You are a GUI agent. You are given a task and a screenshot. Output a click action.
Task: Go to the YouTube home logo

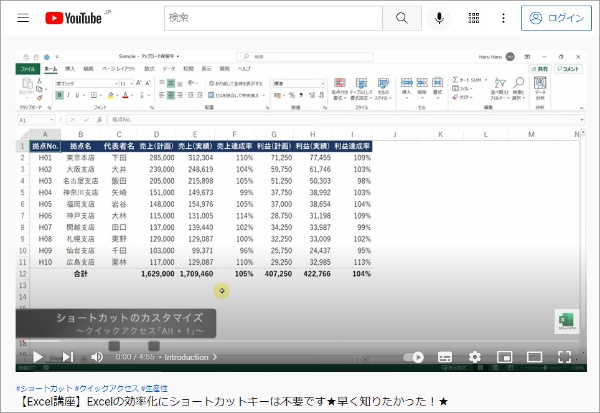click(74, 18)
